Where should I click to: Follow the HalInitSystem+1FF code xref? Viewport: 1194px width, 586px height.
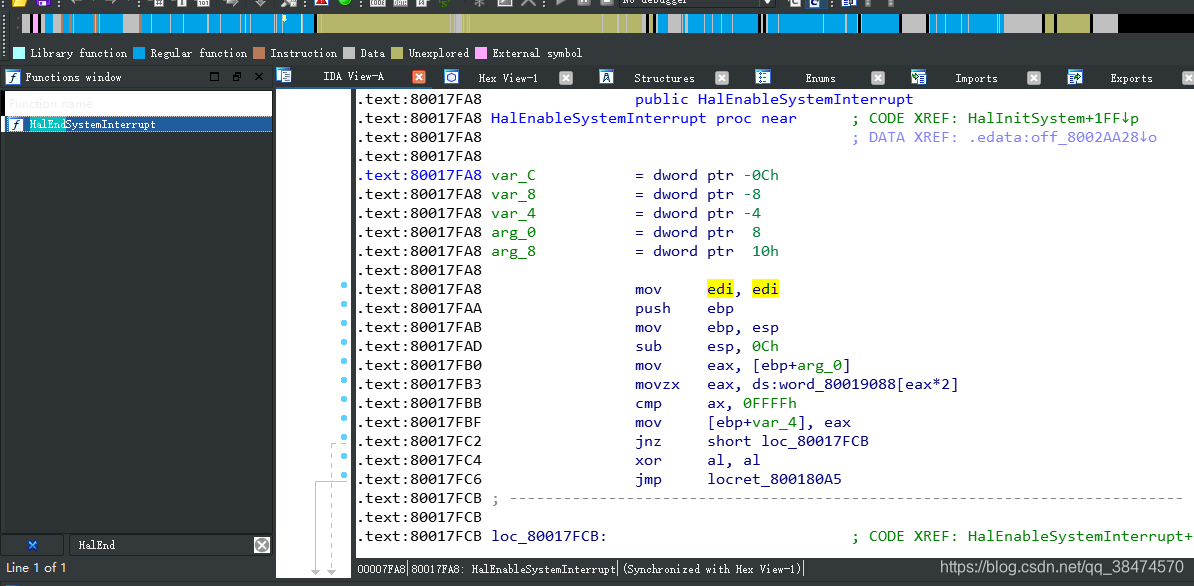(x=1053, y=119)
